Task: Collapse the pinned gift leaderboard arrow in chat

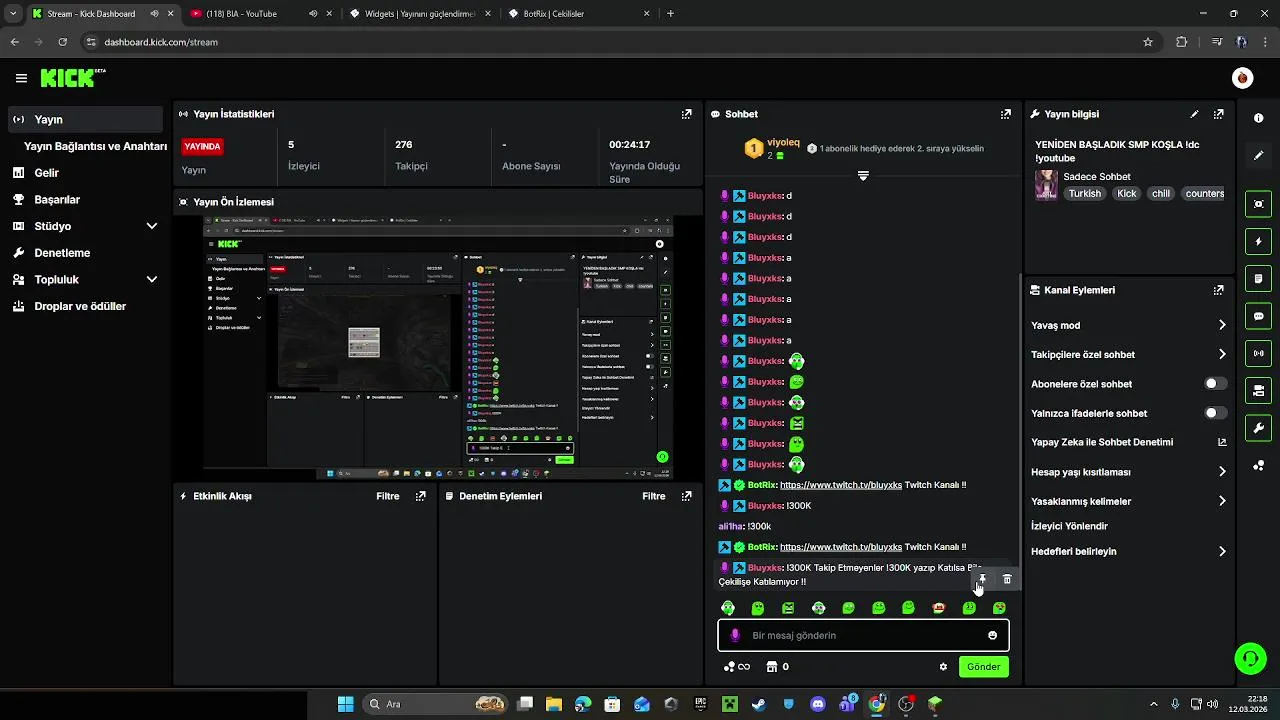Action: [863, 176]
